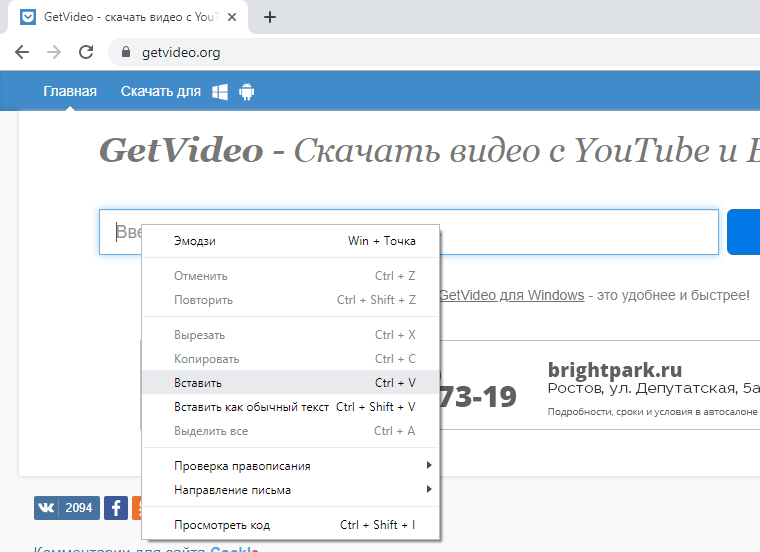Select the GetVideo browser tab
The width and height of the screenshot is (760, 552).
128,17
